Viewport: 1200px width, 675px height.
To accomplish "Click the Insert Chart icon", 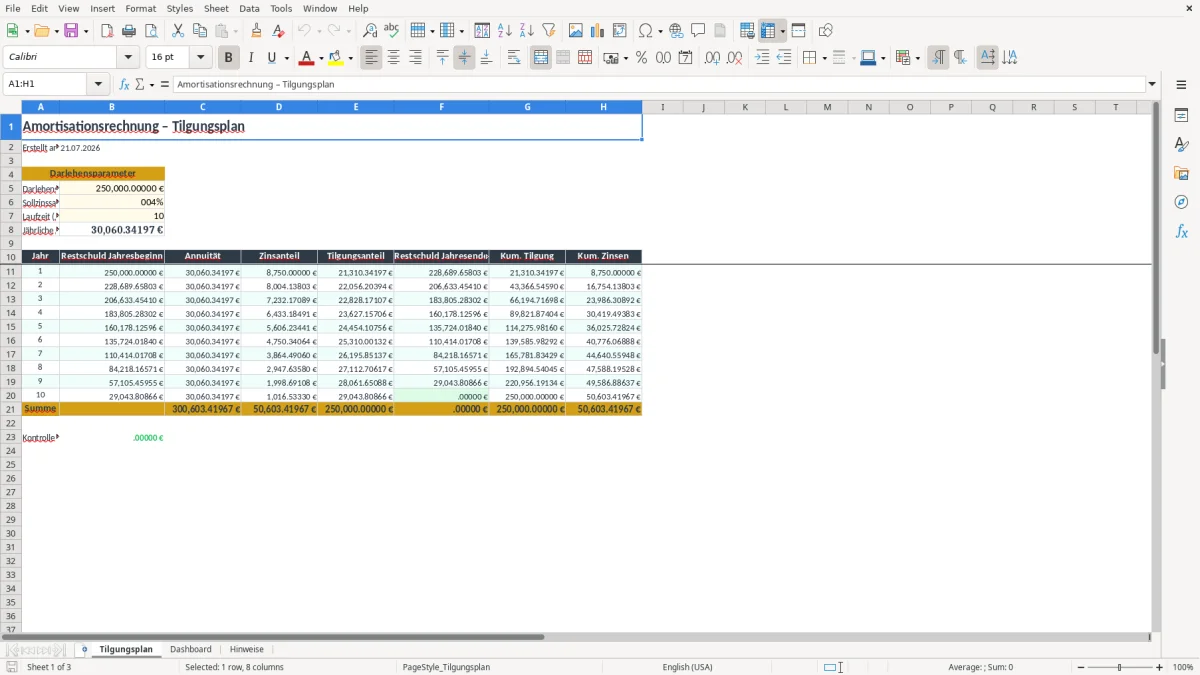I will [x=598, y=30].
